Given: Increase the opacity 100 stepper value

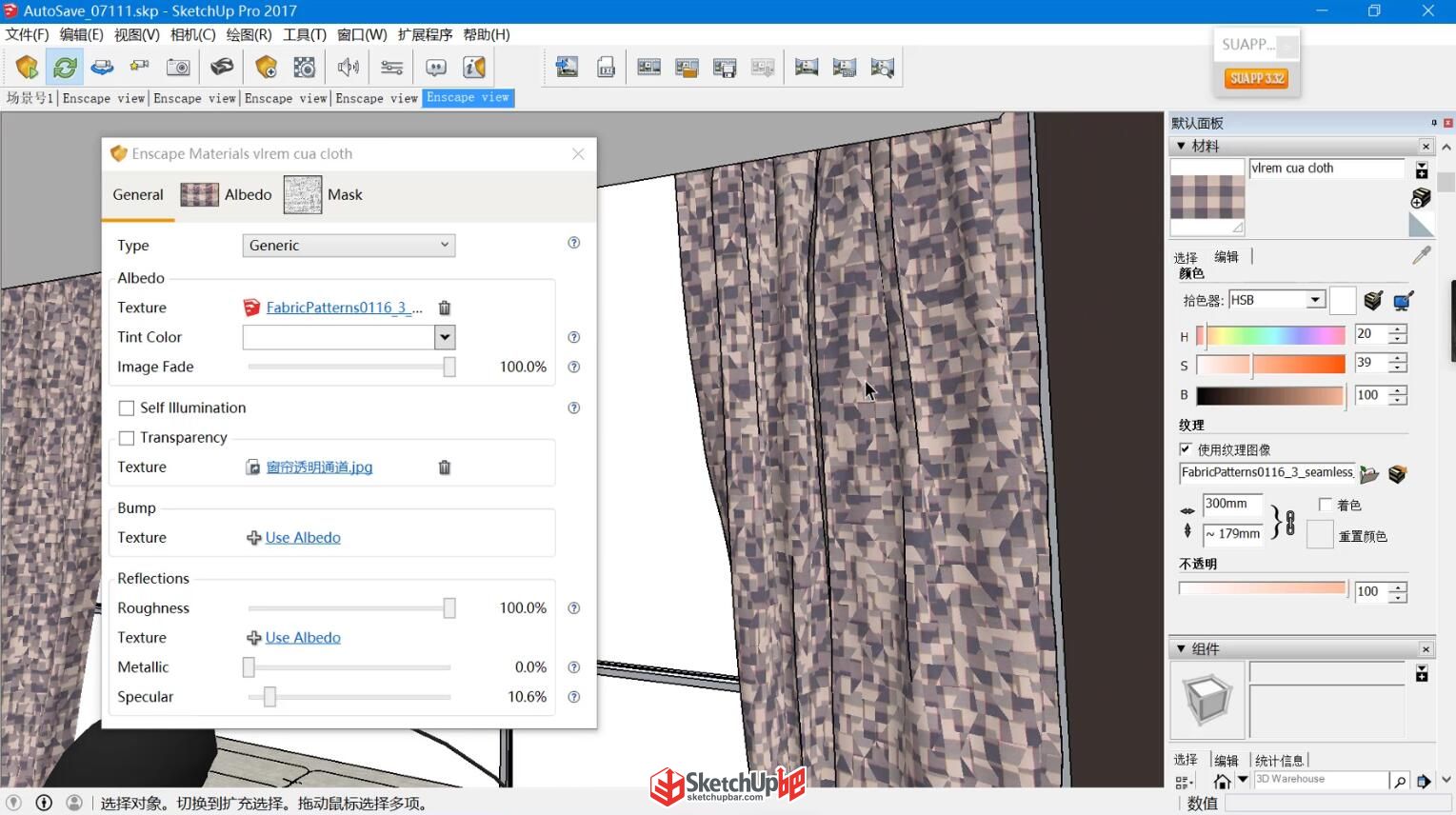Looking at the screenshot, I should pyautogui.click(x=1398, y=586).
